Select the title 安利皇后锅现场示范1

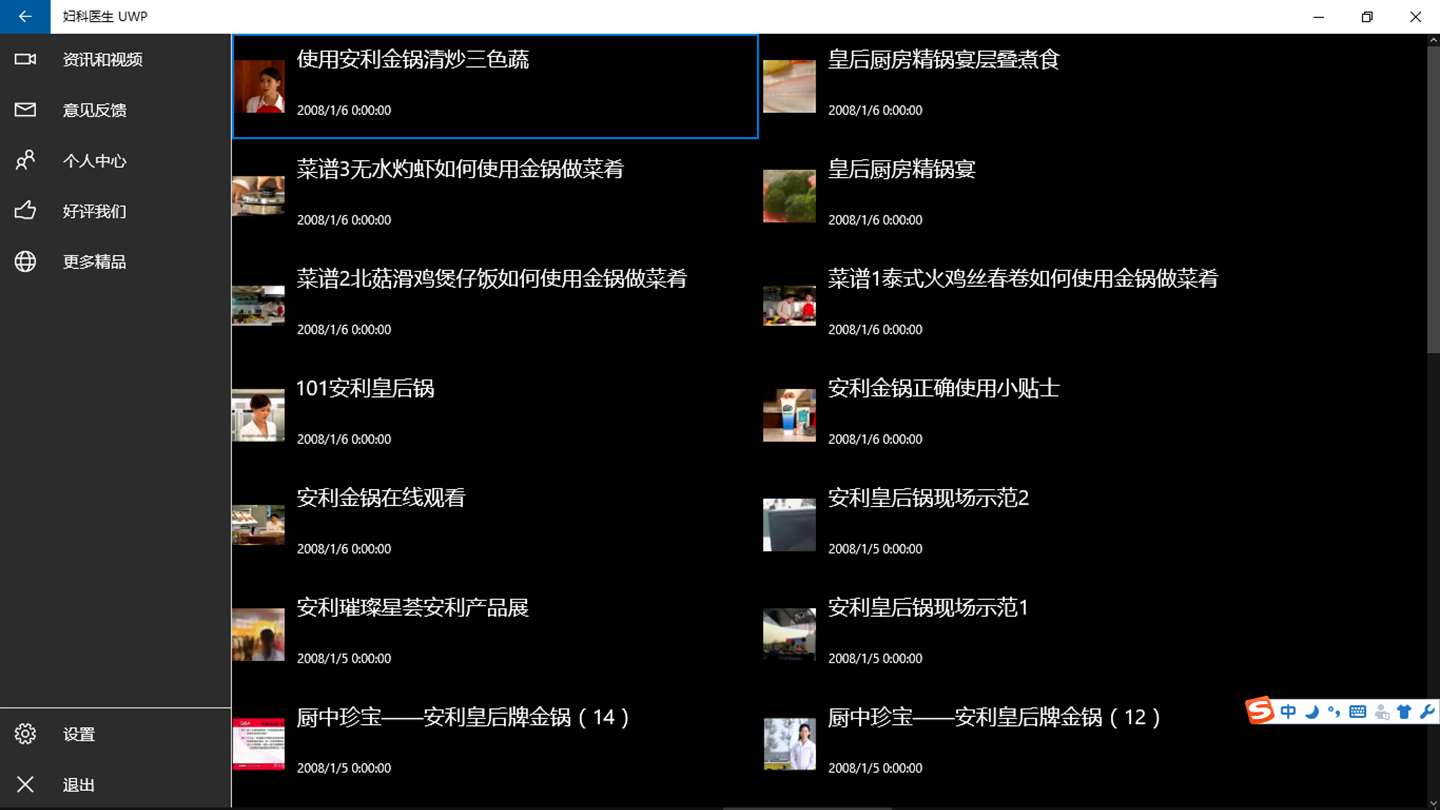[929, 608]
